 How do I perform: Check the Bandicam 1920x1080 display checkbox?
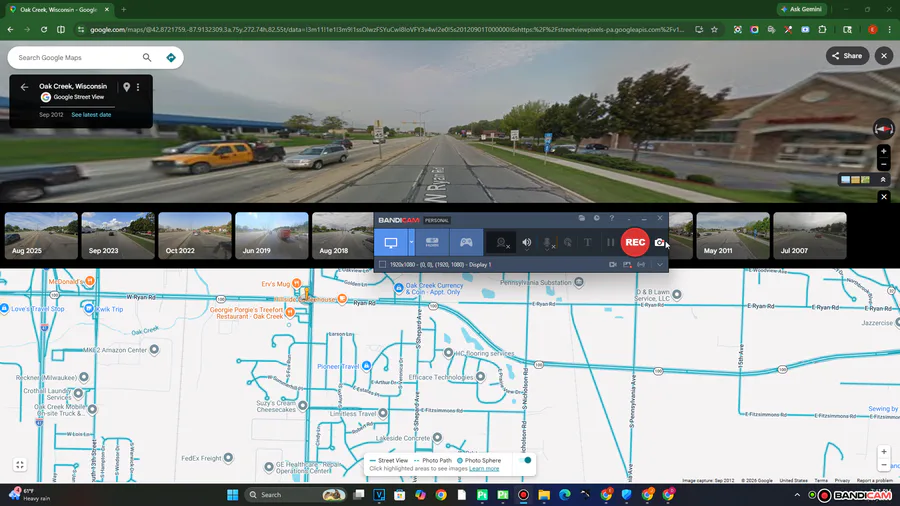click(382, 264)
